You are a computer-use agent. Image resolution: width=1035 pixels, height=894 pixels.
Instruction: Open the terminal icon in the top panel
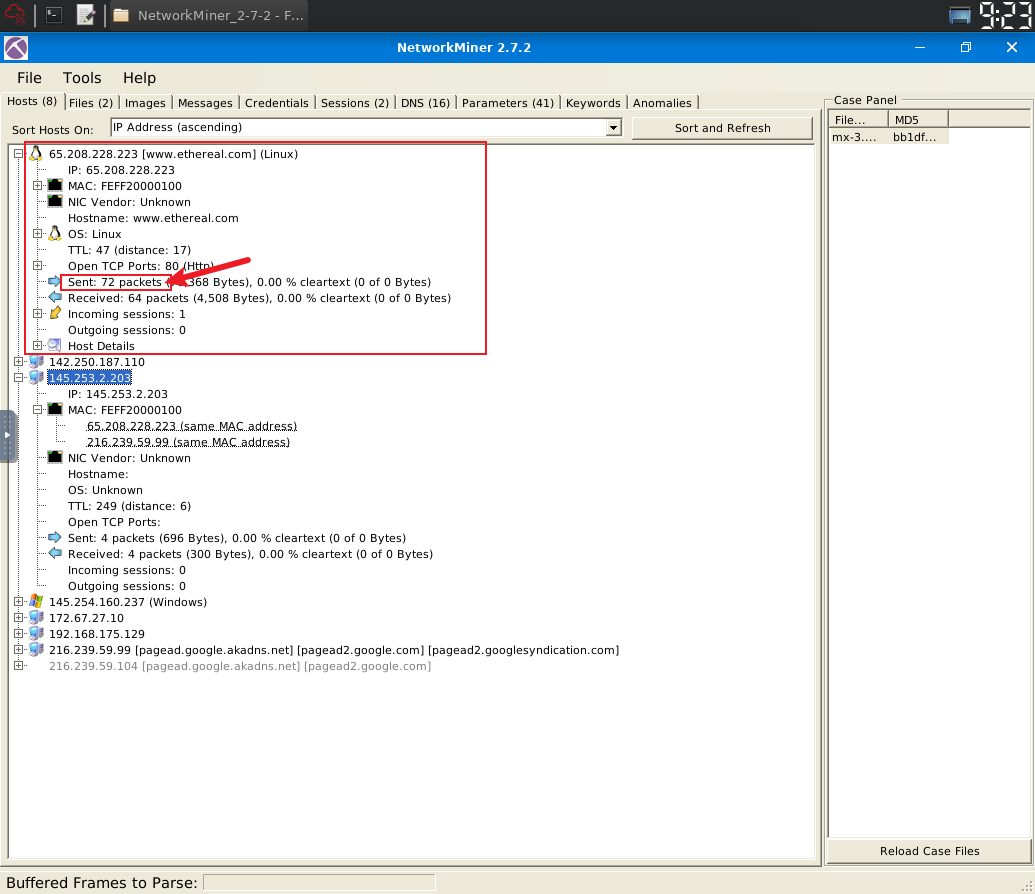(x=54, y=15)
